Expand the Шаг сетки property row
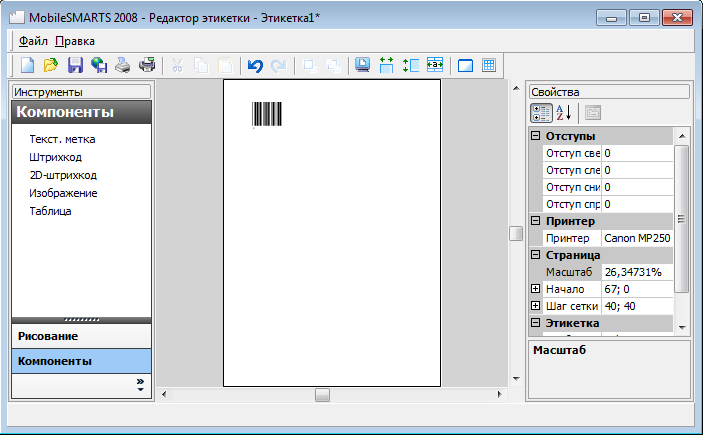The width and height of the screenshot is (703, 435). pyautogui.click(x=536, y=306)
